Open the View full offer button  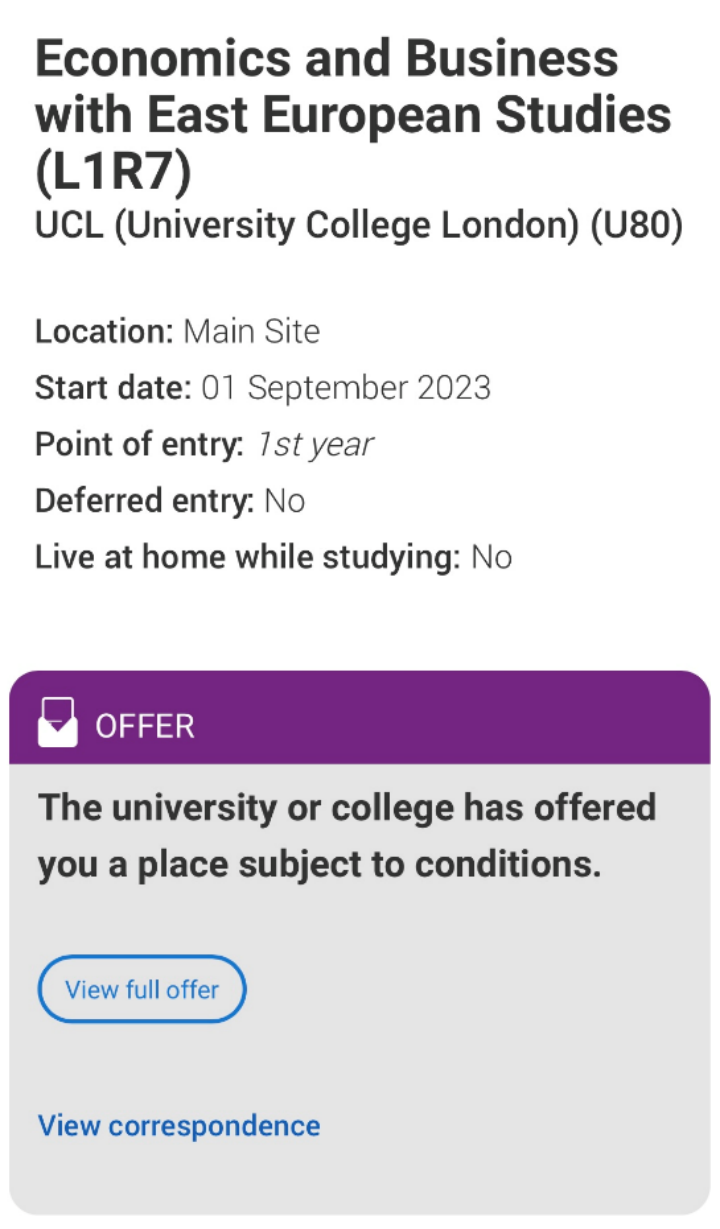point(142,989)
